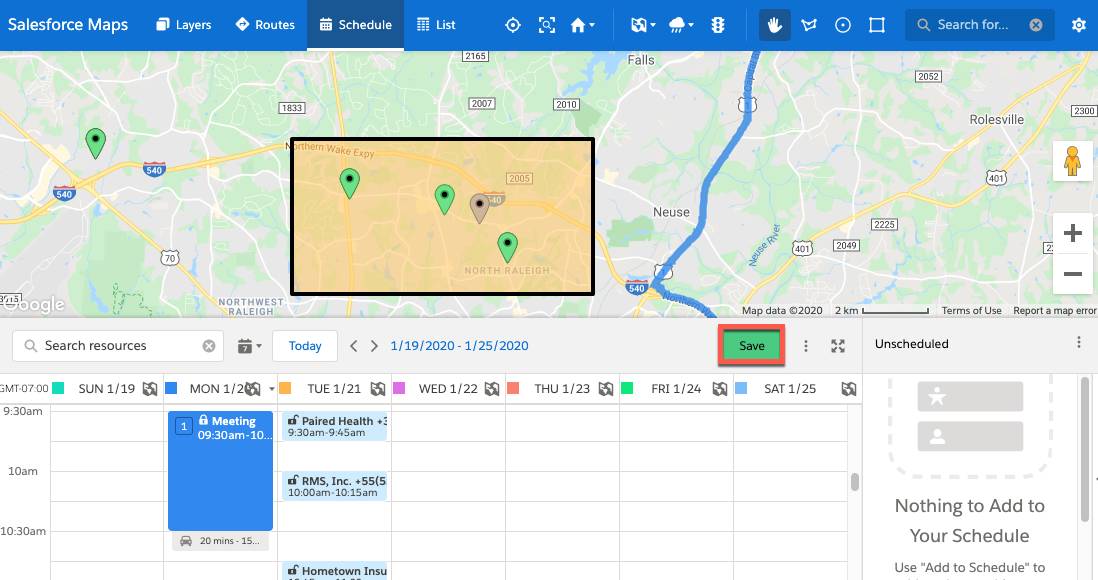Click the TUE 1/21 orange color swatch
Viewport: 1098px width, 580px height.
pos(285,388)
